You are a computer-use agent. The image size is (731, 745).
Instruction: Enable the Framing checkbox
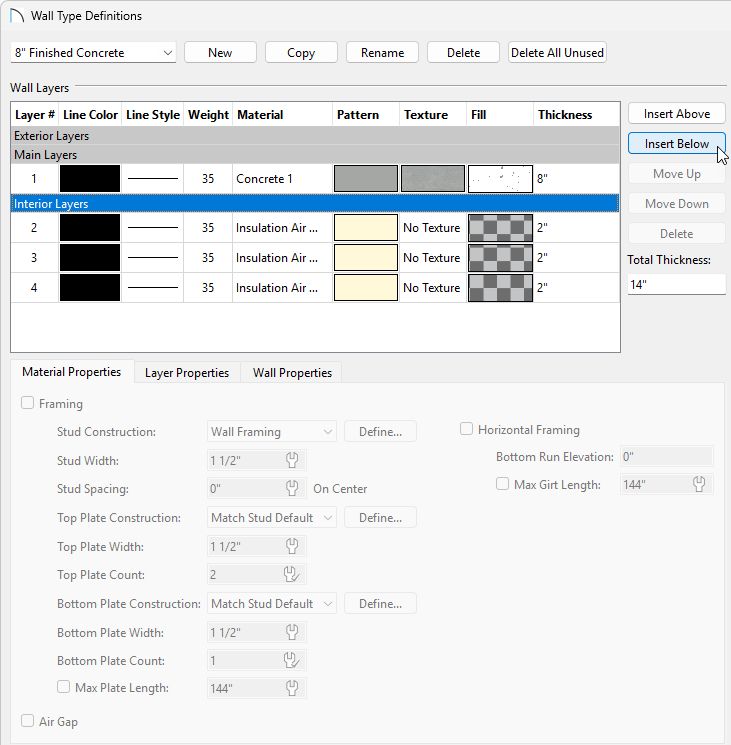28,403
